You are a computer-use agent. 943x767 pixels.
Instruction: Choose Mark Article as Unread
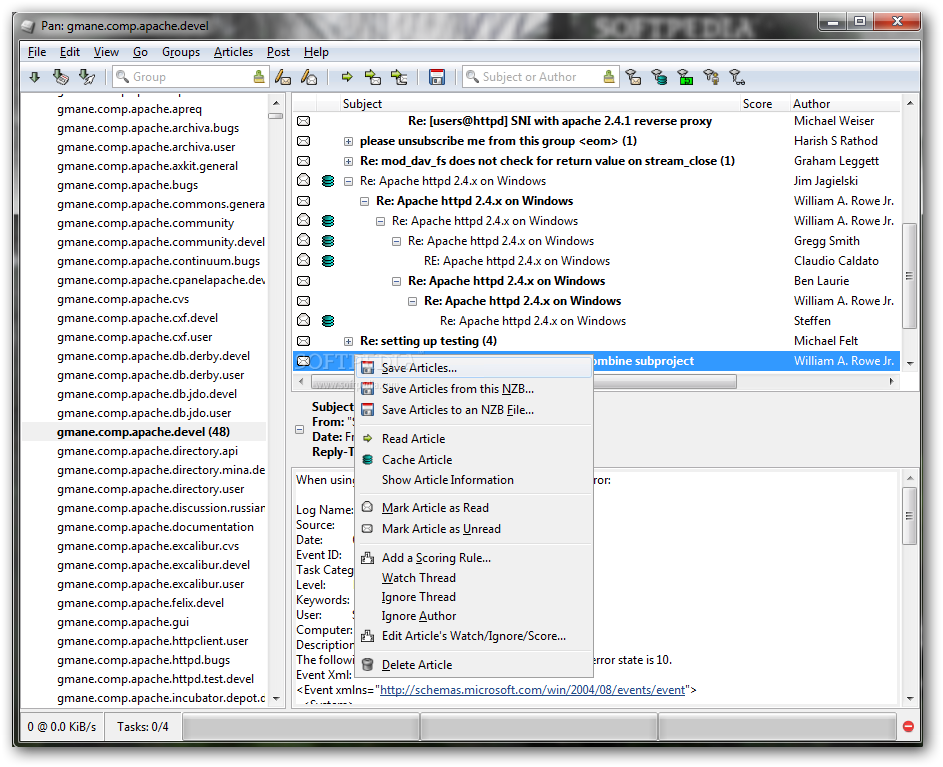[474, 529]
